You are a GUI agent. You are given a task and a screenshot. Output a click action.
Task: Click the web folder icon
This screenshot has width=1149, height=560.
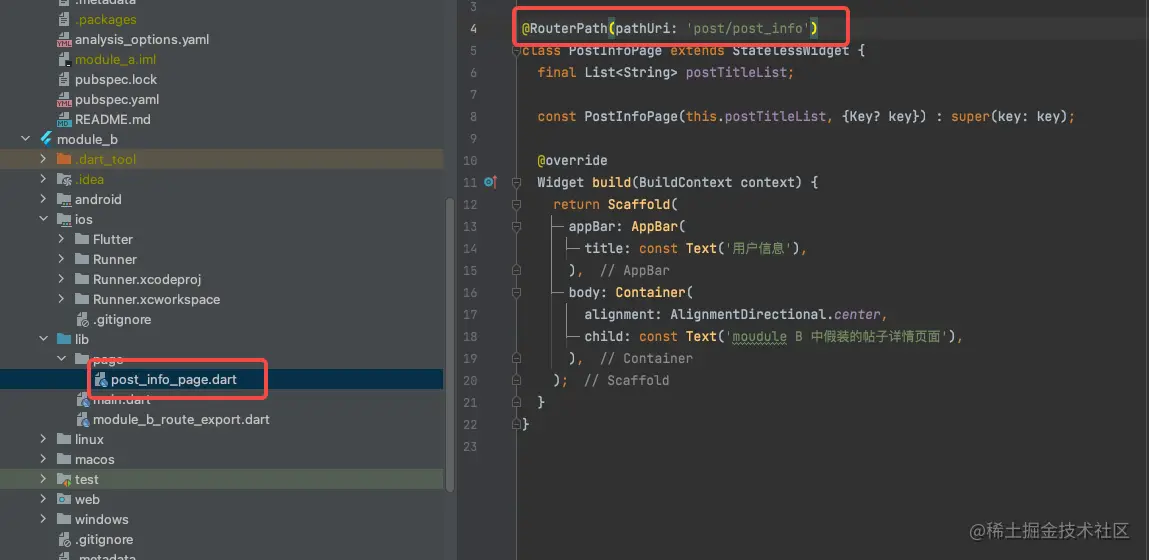[64, 499]
